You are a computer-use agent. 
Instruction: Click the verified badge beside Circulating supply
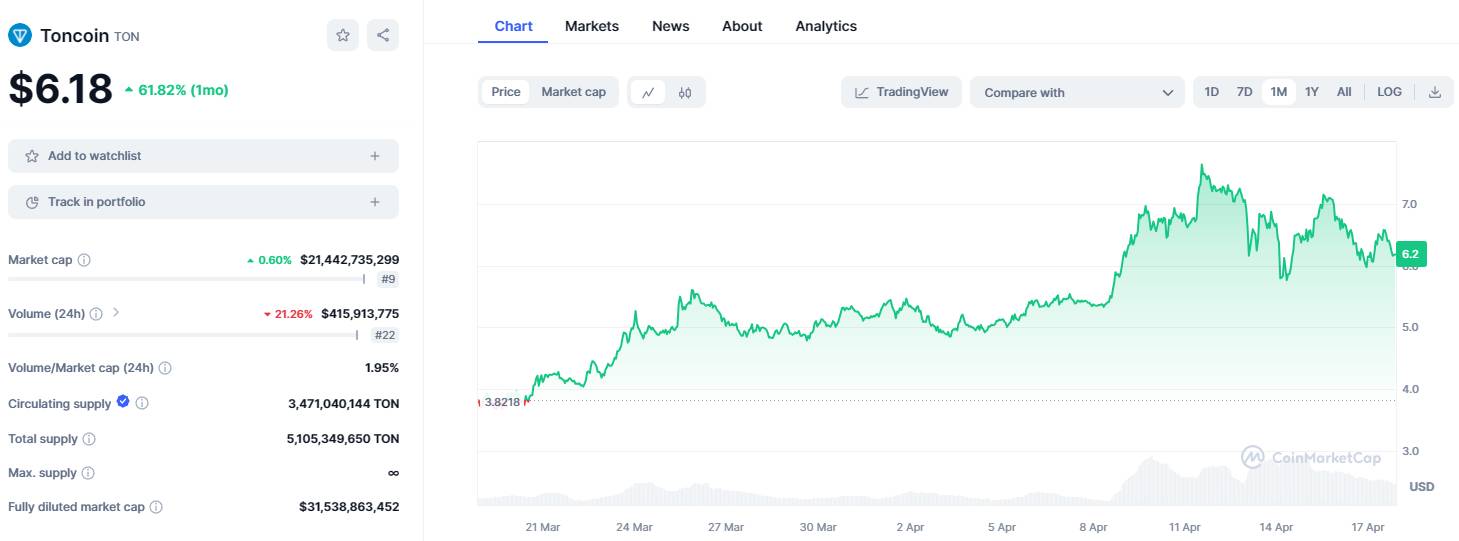click(123, 402)
